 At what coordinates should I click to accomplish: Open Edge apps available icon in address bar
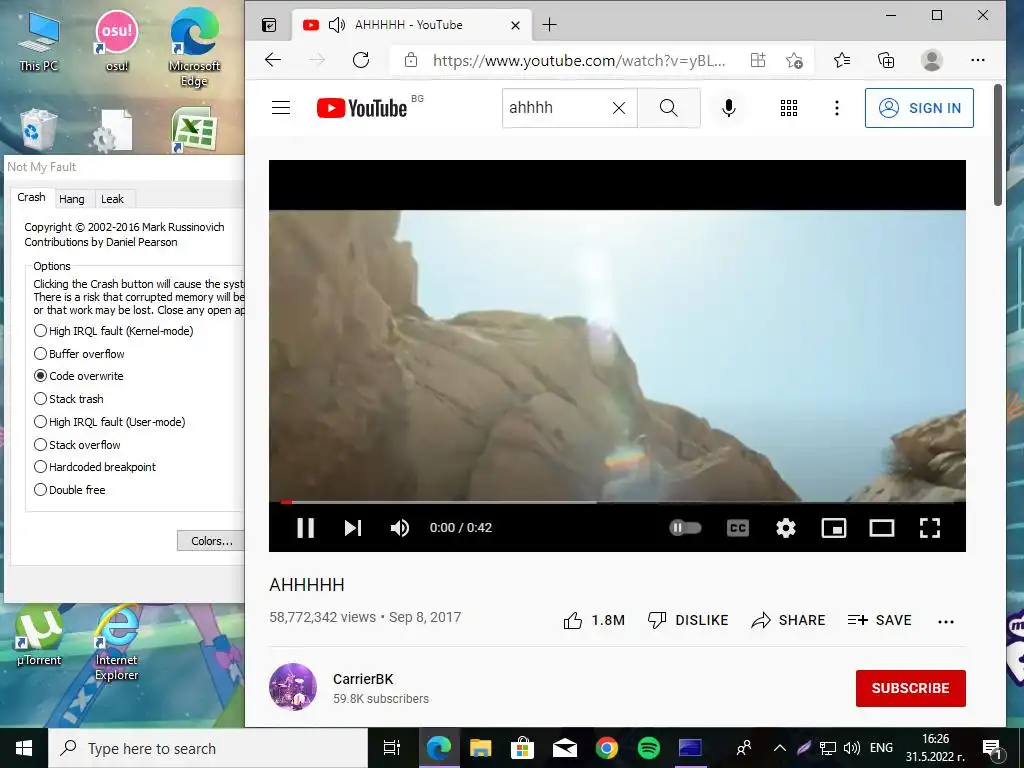758,61
